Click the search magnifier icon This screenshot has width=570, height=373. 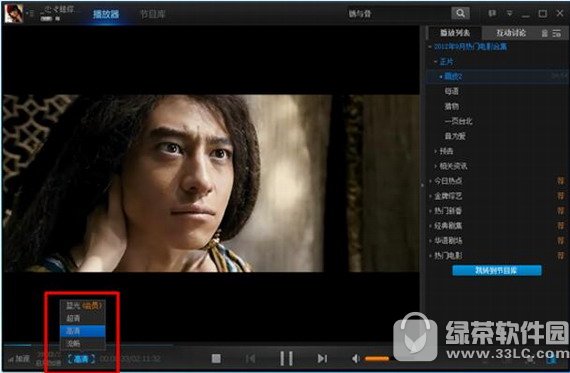pos(460,13)
